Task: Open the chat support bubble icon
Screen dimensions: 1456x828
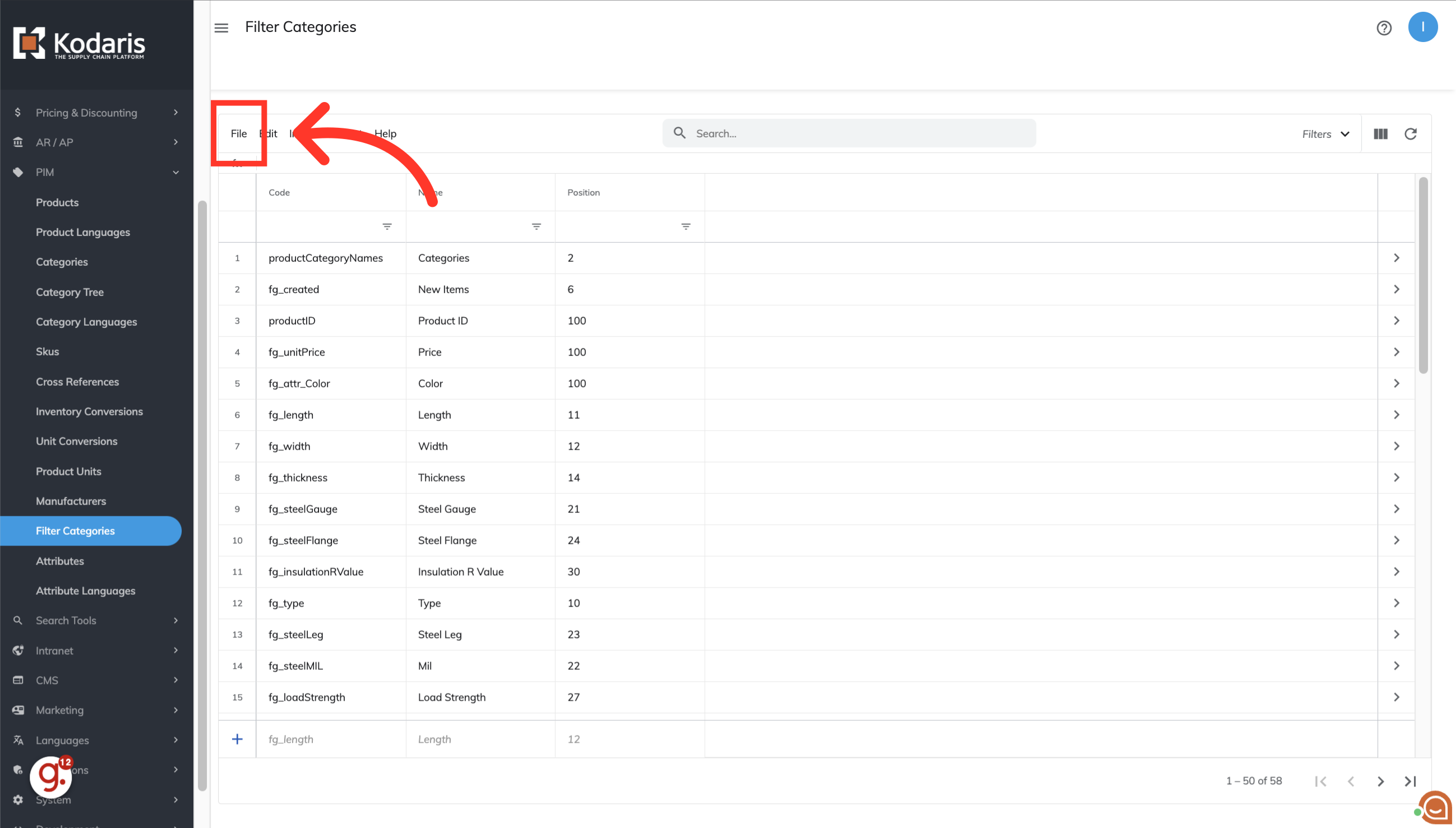Action: point(1435,807)
